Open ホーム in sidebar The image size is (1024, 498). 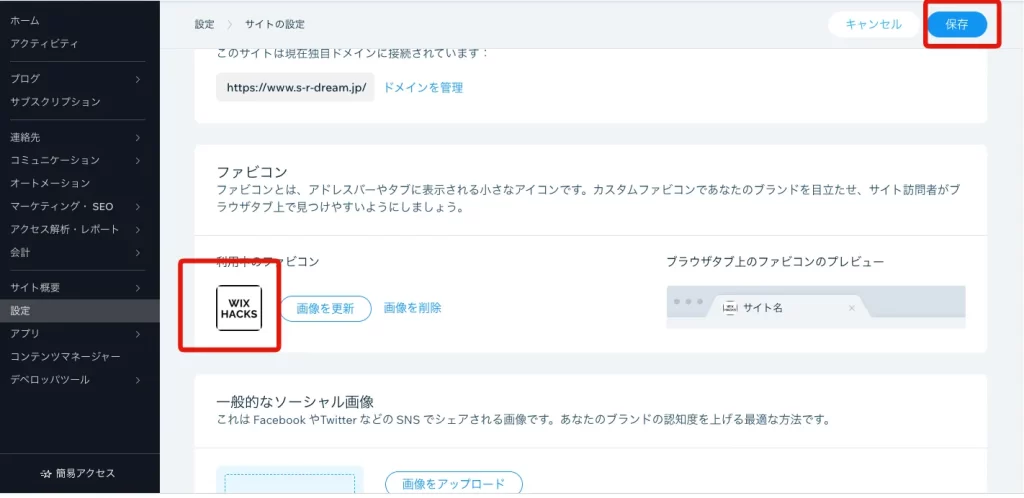coord(25,21)
